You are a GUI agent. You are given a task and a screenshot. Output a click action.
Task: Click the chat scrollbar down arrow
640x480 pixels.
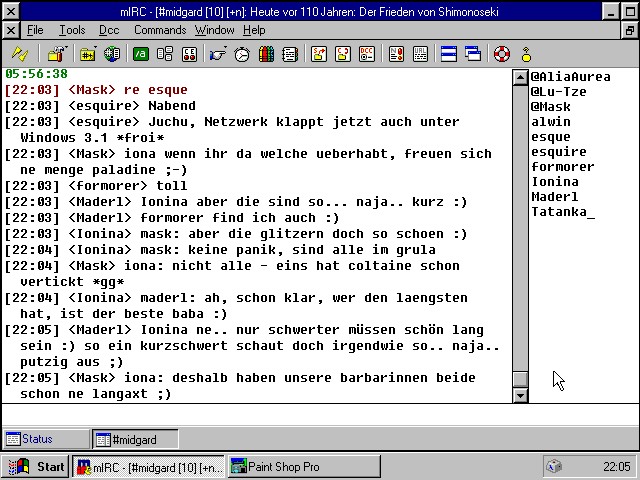(520, 395)
